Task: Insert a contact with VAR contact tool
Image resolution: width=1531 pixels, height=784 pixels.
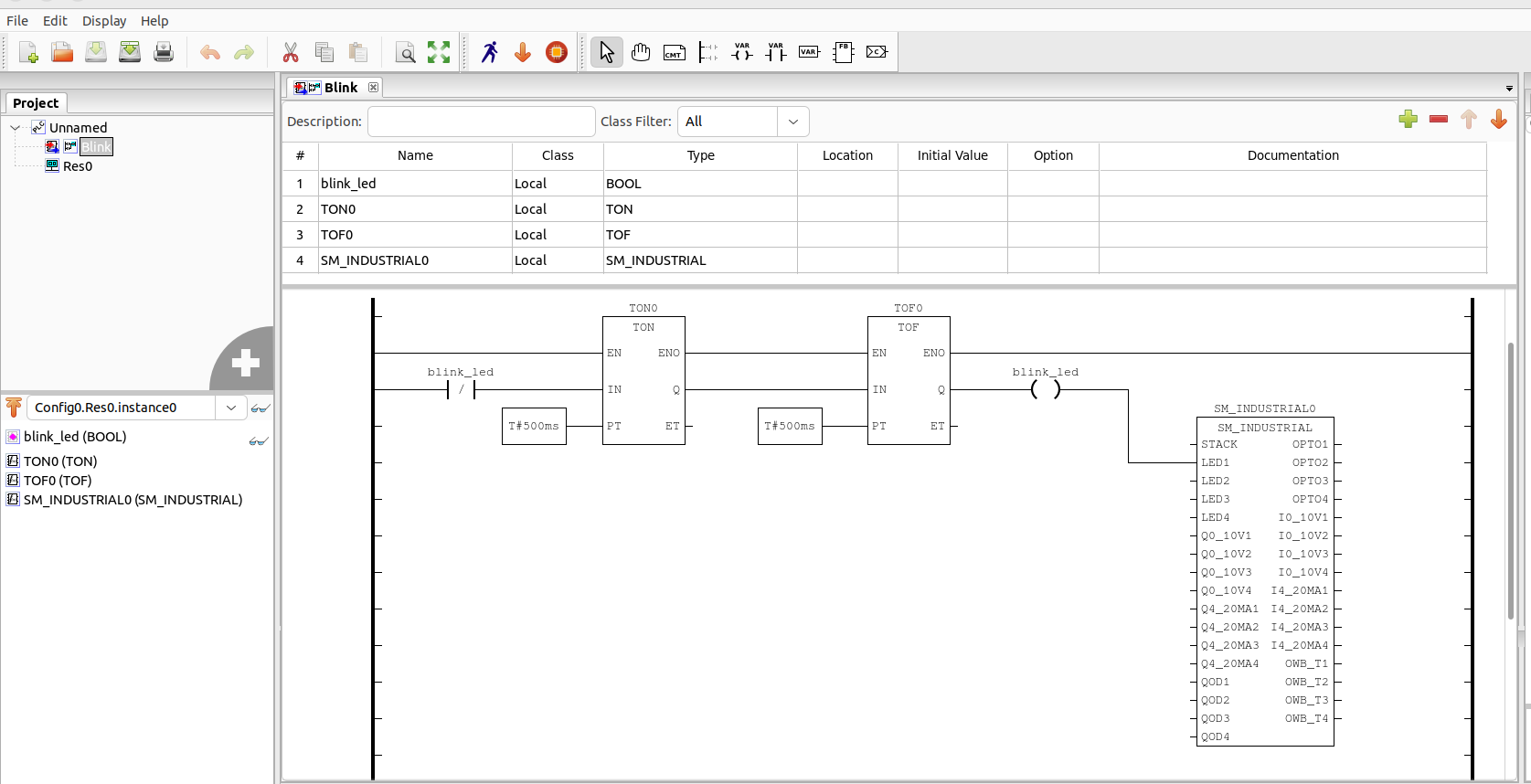Action: (776, 52)
